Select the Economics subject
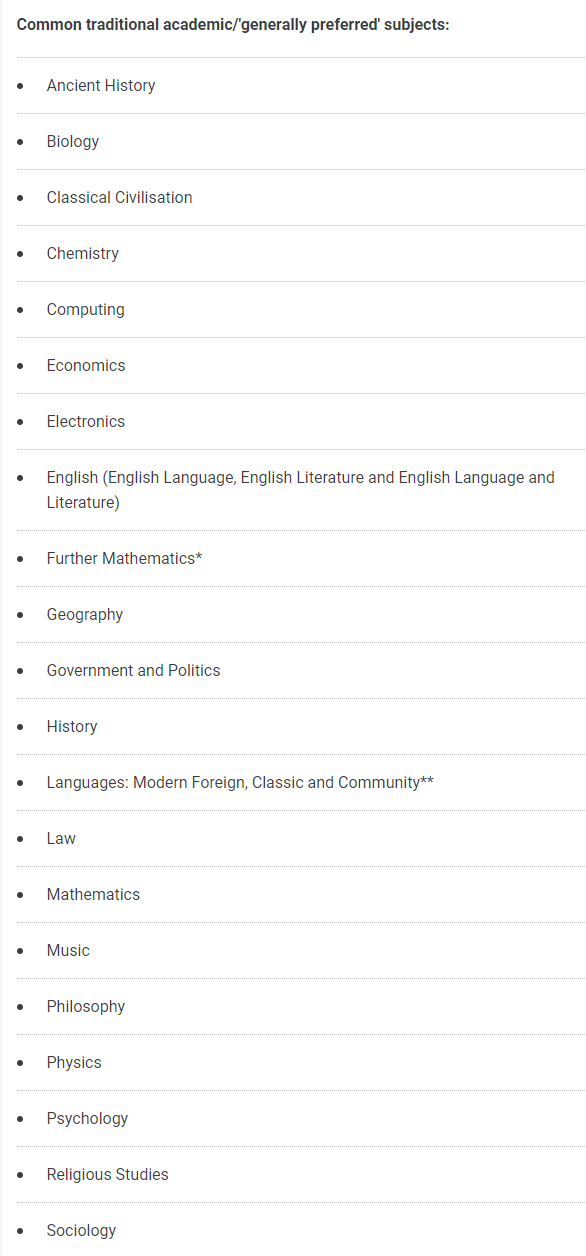586x1256 pixels. (86, 366)
